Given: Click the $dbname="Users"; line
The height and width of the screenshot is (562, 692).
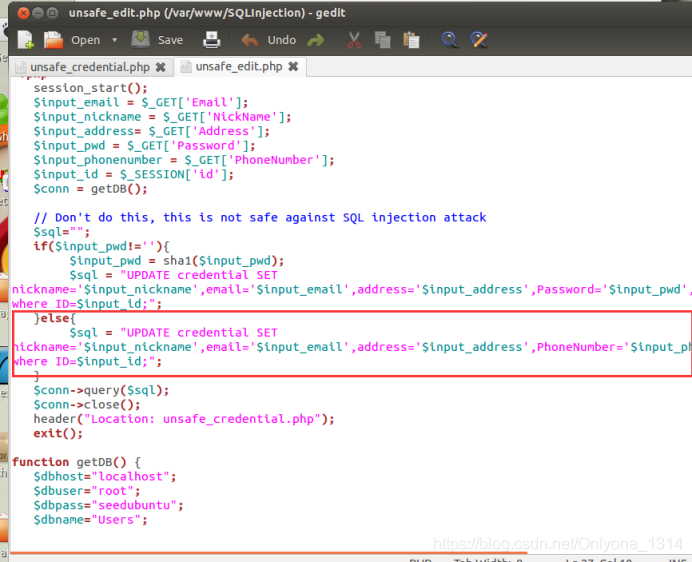Looking at the screenshot, I should 90,520.
